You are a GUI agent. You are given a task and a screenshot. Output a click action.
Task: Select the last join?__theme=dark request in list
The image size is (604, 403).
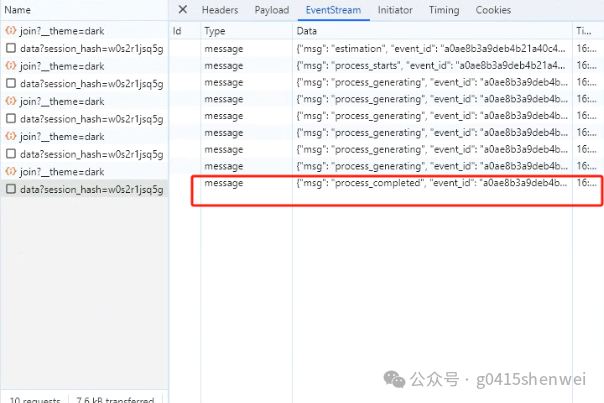point(84,171)
